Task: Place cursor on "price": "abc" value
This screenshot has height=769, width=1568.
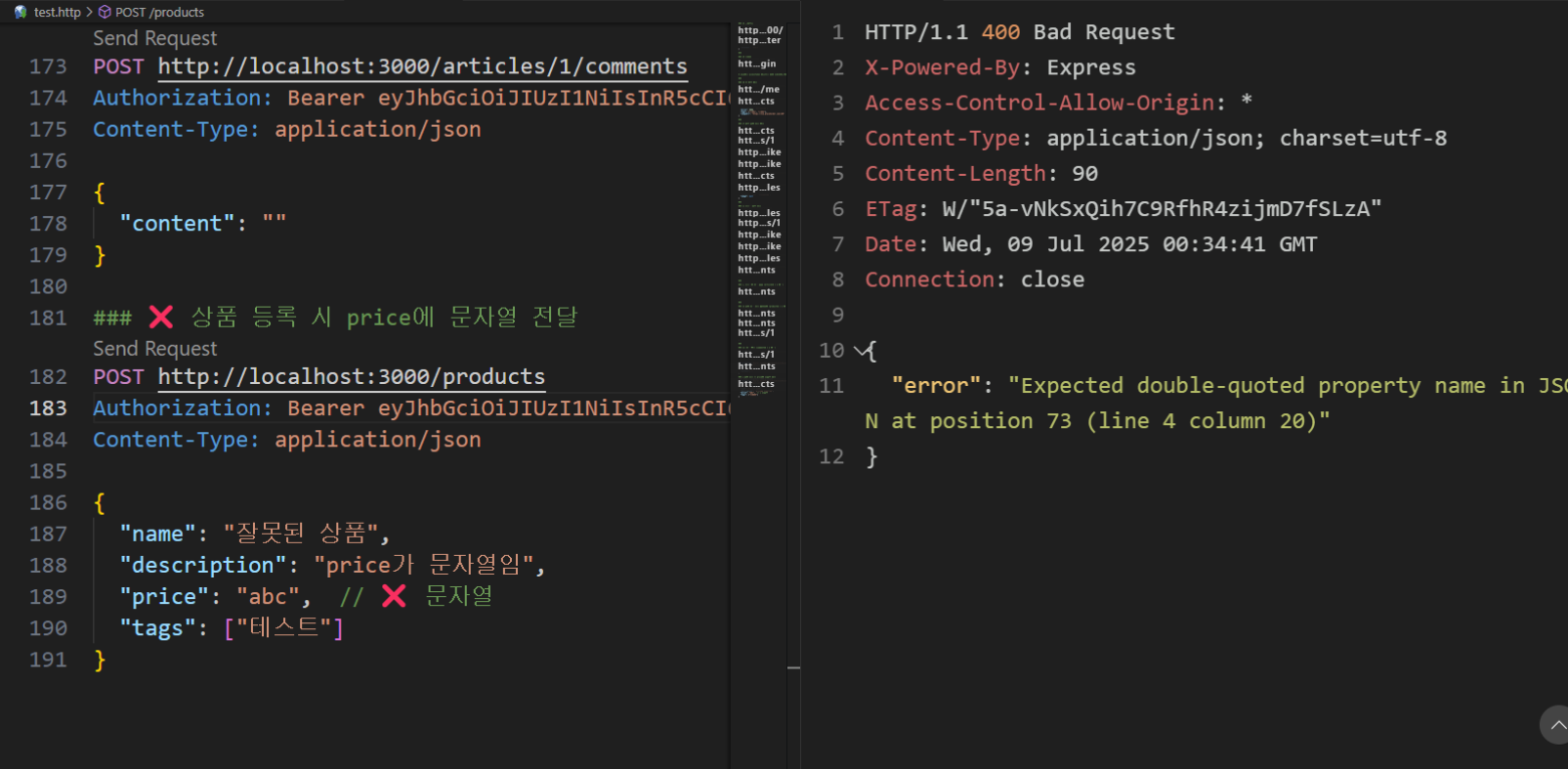Action: [267, 597]
